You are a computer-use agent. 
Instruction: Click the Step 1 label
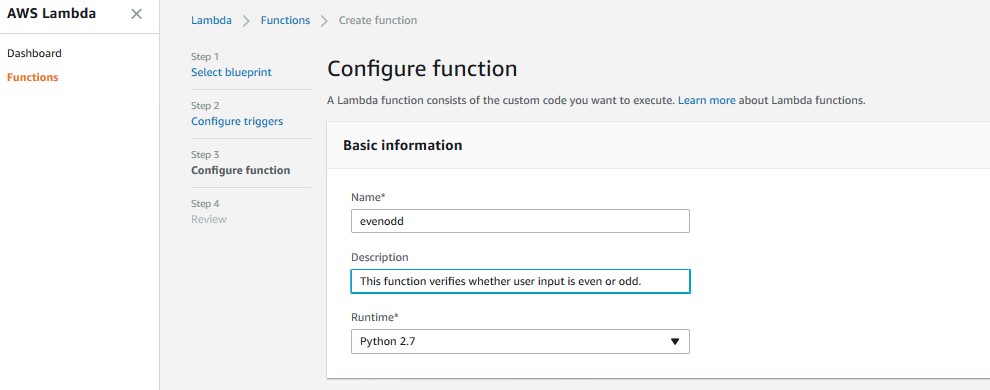(x=205, y=57)
